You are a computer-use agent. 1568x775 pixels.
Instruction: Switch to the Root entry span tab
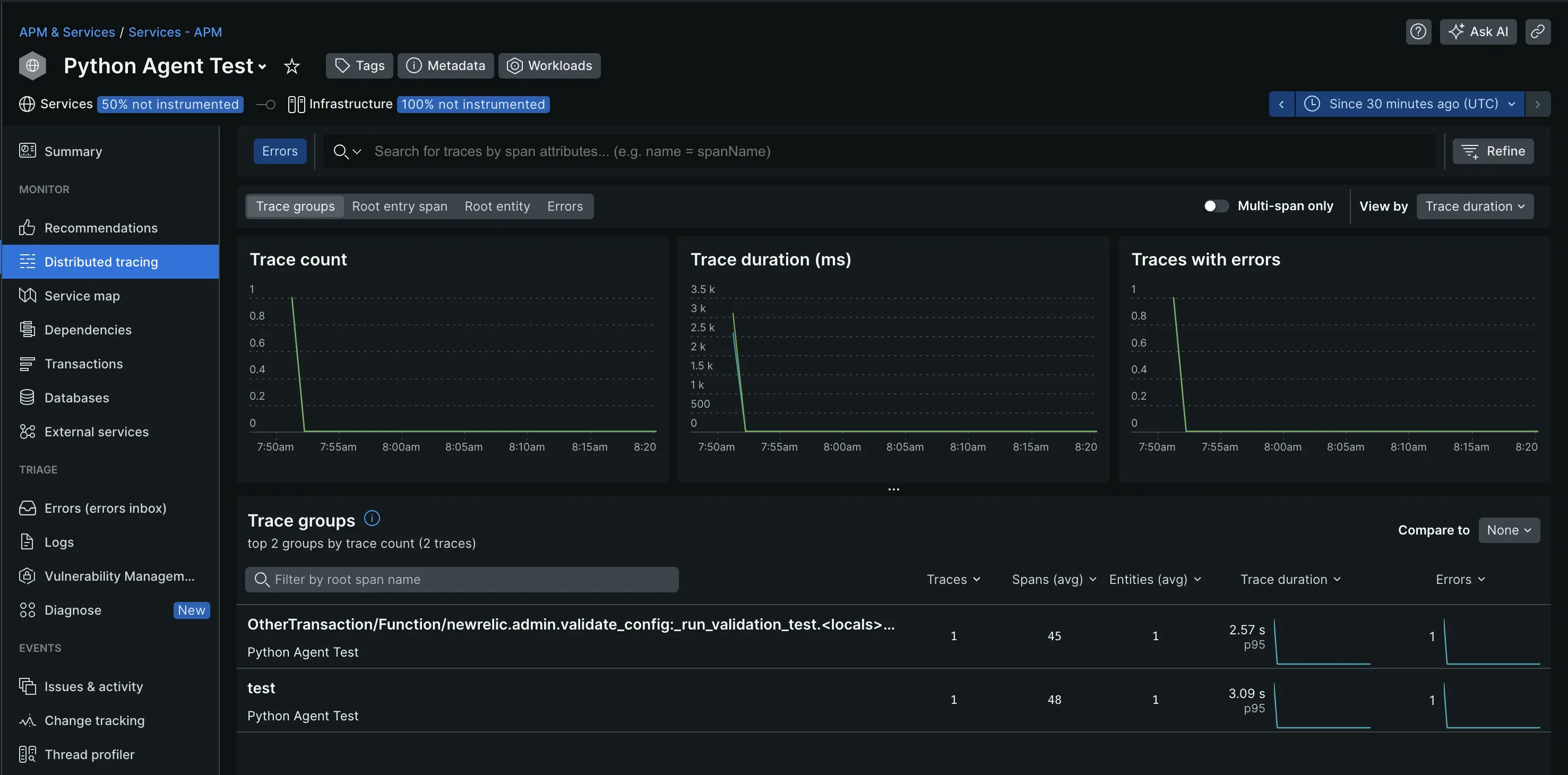tap(399, 206)
